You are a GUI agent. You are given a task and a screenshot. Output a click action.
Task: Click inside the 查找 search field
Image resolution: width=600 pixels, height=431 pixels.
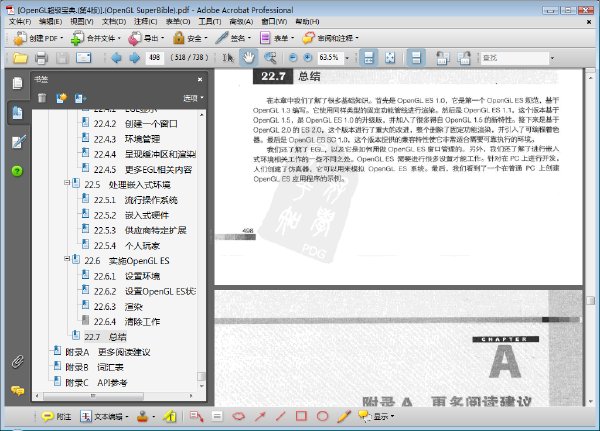point(514,58)
